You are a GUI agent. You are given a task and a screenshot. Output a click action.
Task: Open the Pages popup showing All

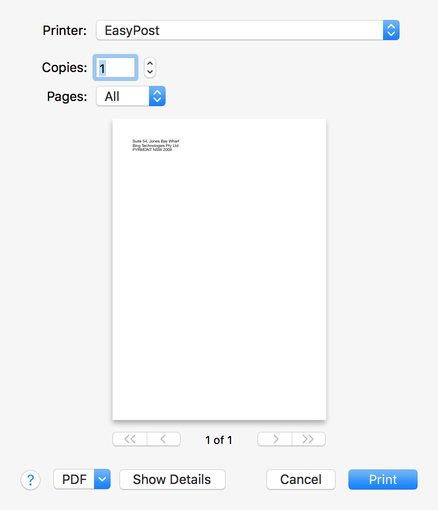(x=131, y=96)
